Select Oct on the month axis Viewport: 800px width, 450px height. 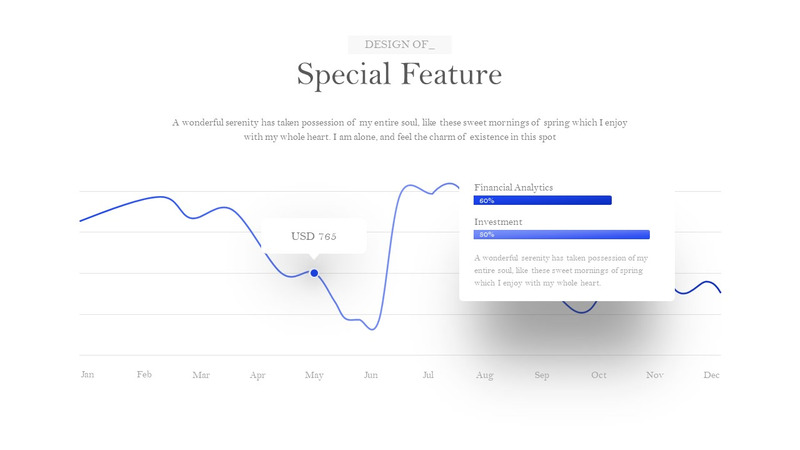pos(598,376)
